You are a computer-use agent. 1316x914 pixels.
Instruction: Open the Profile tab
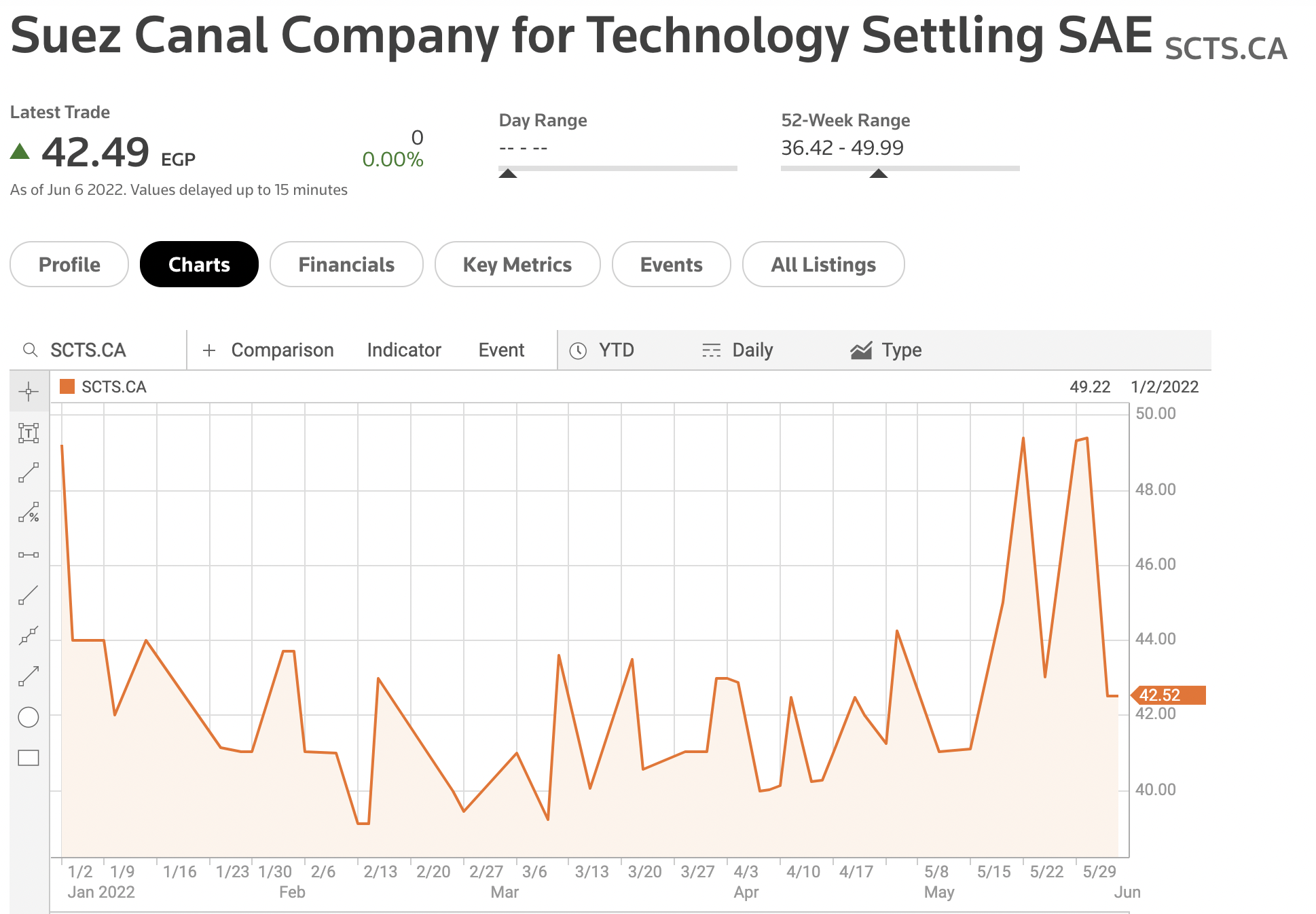[x=69, y=264]
